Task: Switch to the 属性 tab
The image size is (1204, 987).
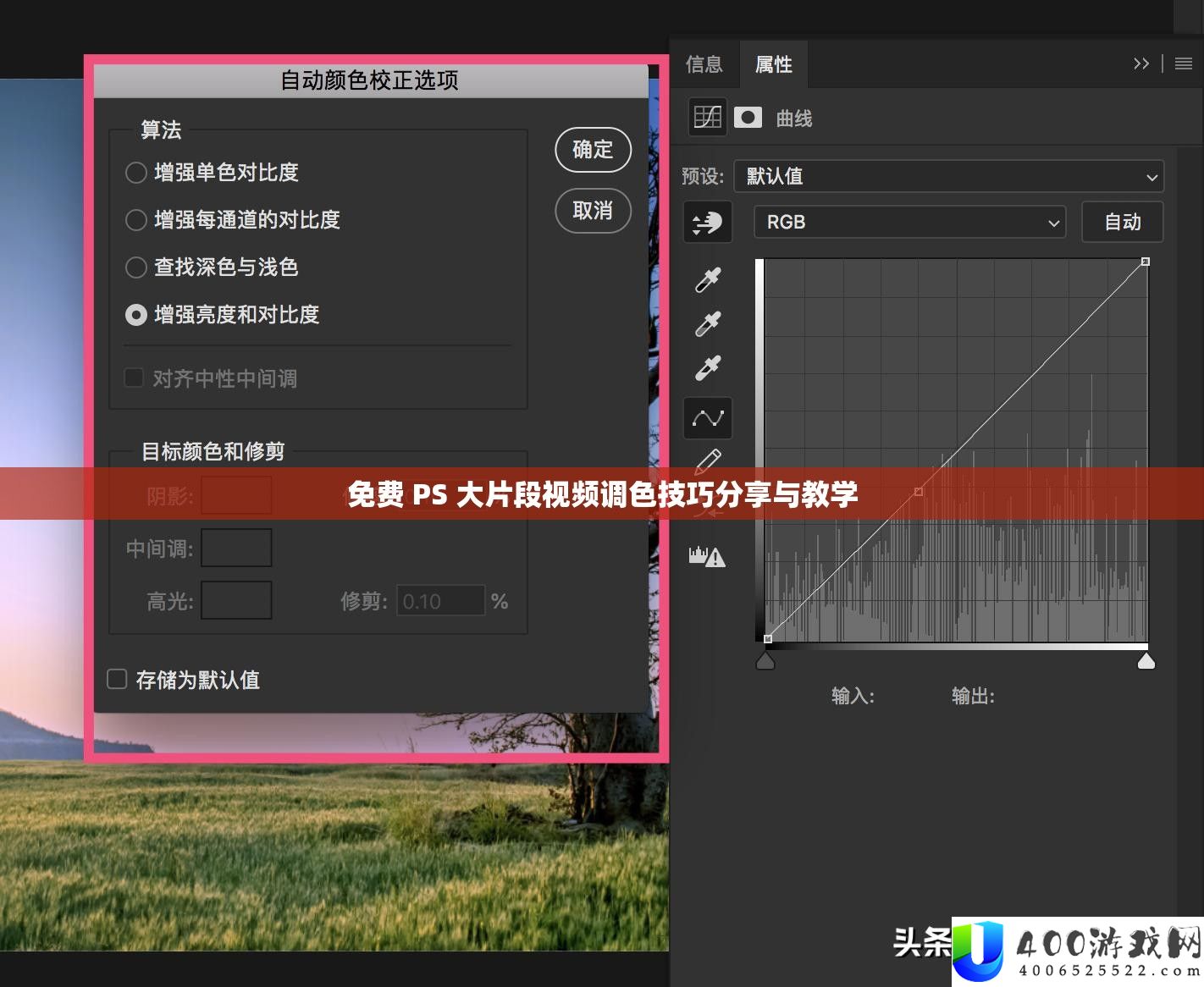Action: pyautogui.click(x=774, y=64)
